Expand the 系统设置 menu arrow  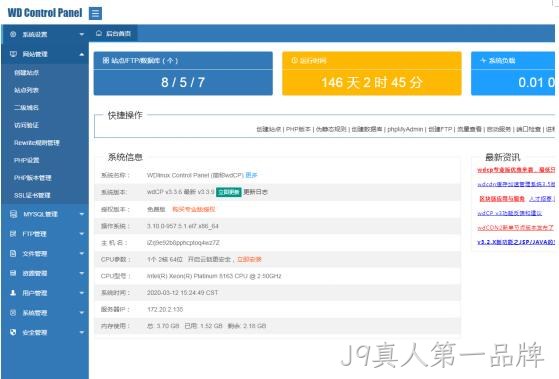pyautogui.click(x=82, y=34)
